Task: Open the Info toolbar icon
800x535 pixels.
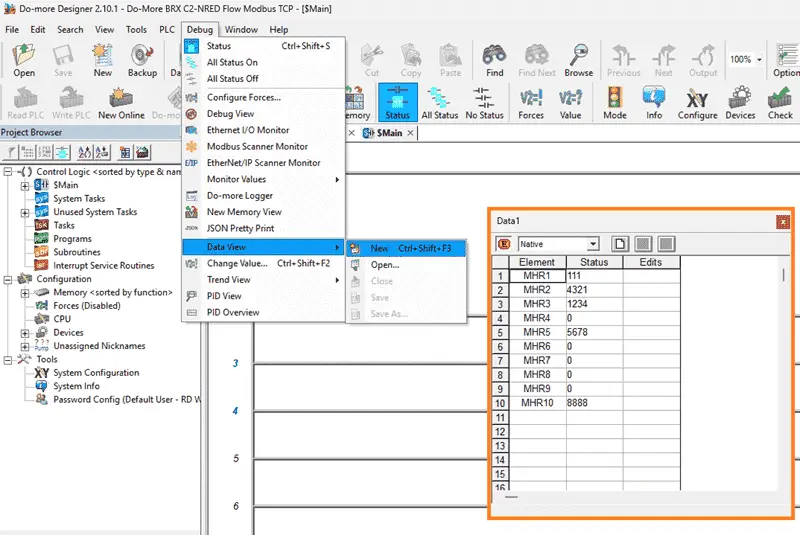Action: (x=654, y=103)
